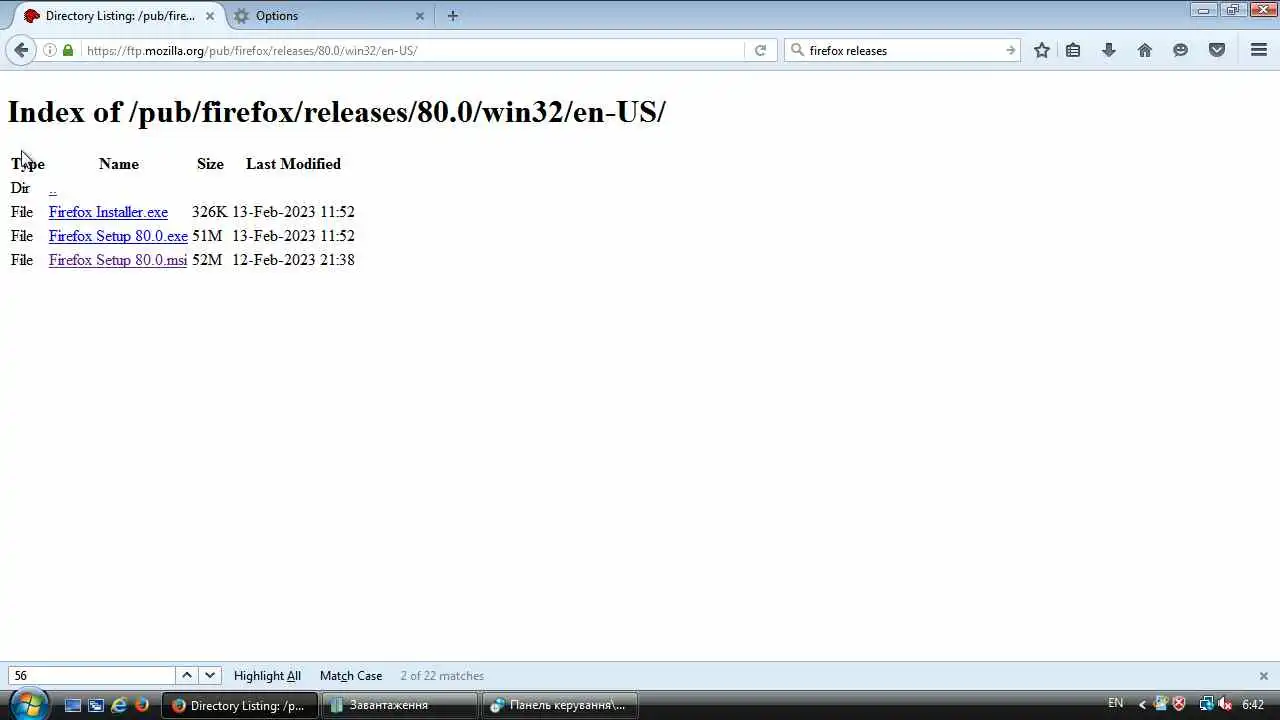Download Firefox Setup 80.0.msi
Viewport: 1280px width, 720px height.
[x=118, y=260]
